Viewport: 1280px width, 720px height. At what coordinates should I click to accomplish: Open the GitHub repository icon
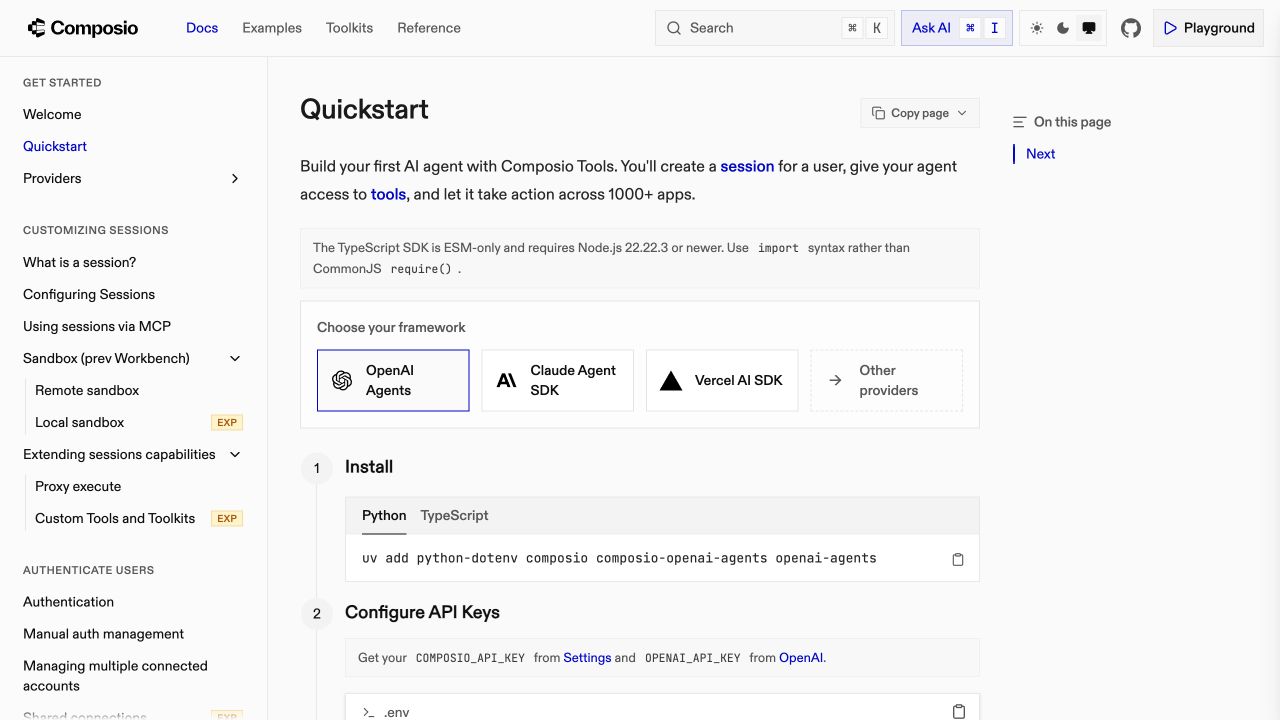click(1131, 28)
